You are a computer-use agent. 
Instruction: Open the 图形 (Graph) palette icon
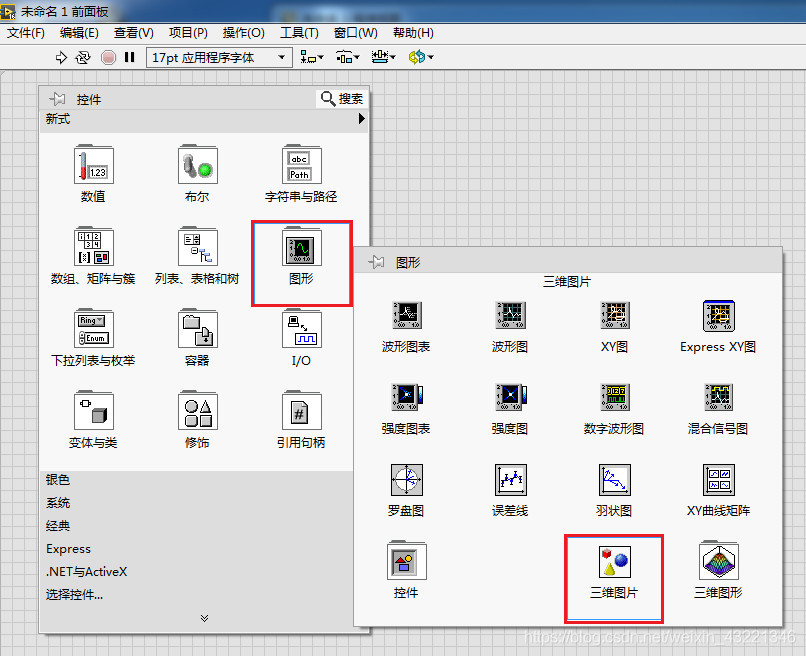click(301, 247)
